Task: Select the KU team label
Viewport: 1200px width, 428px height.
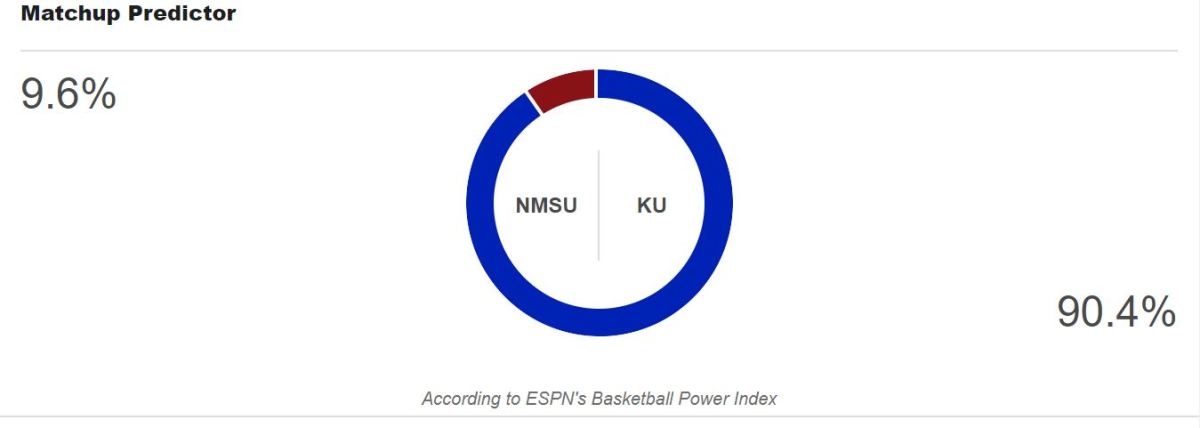Action: click(652, 207)
